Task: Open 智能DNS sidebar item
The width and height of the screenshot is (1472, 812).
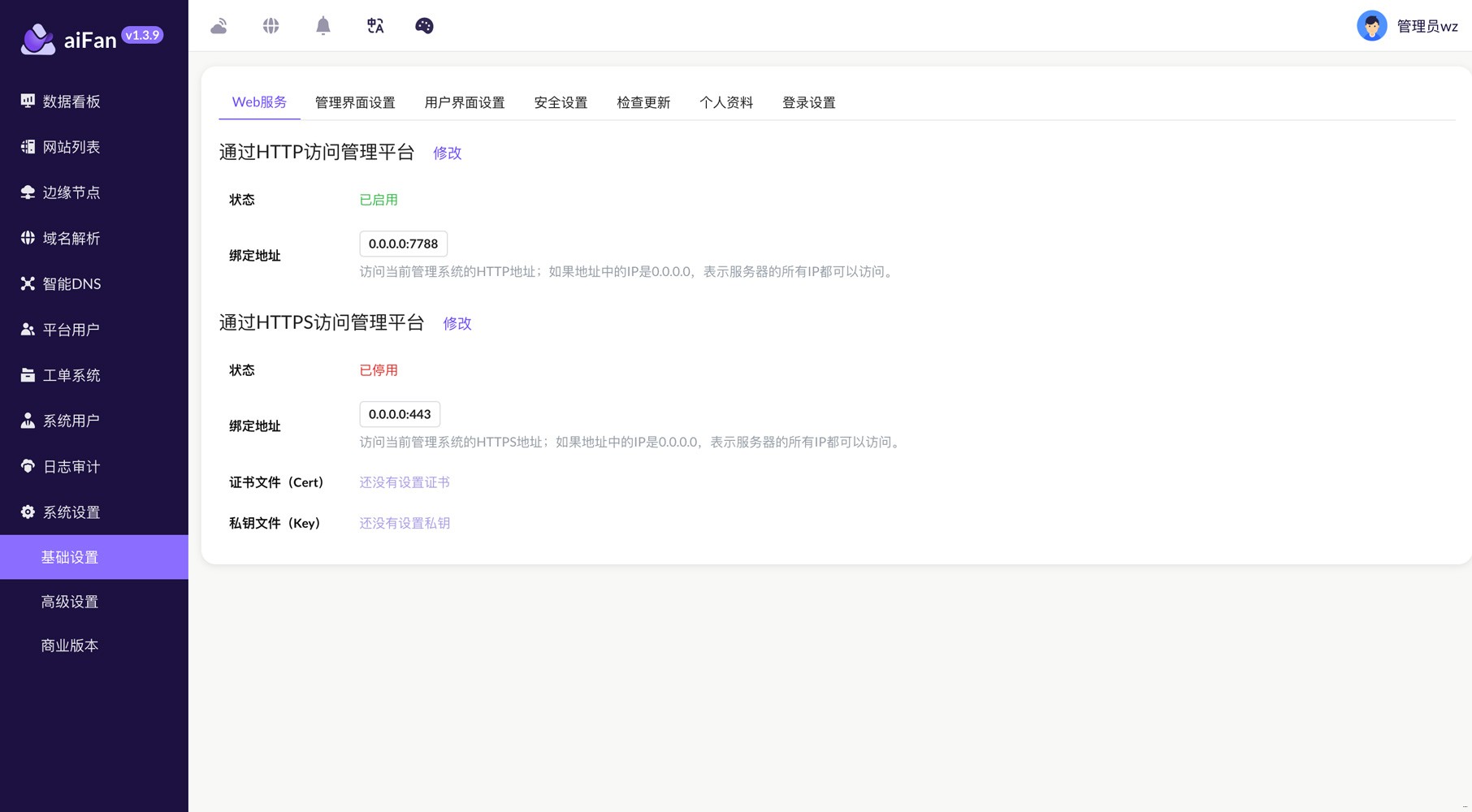Action: tap(71, 284)
